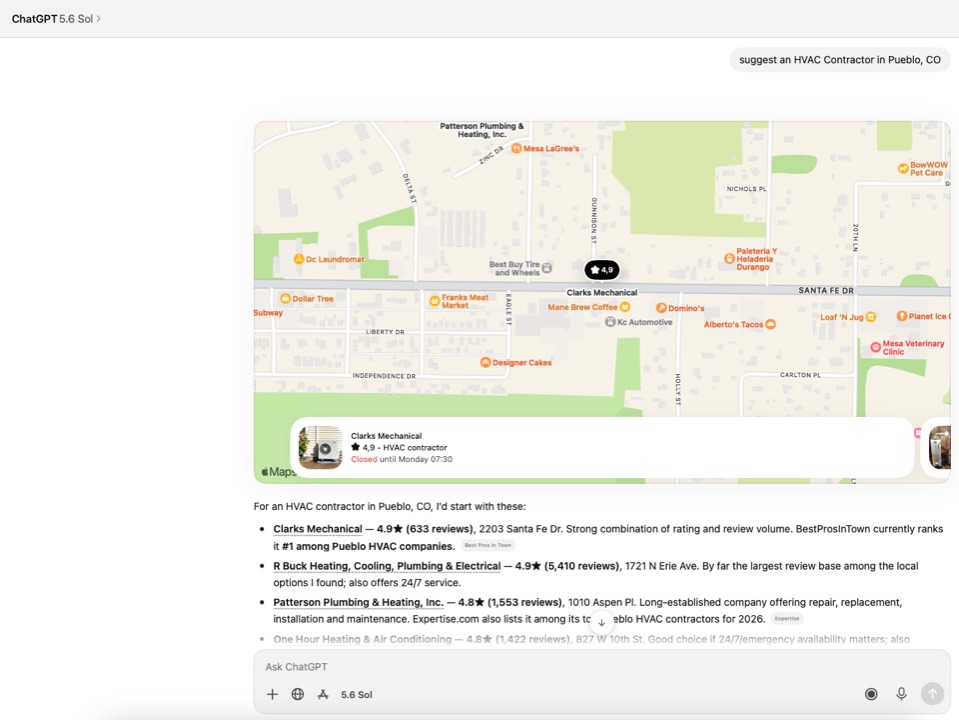Screen dimensions: 959x720
Task: Select the Planet Ice map marker
Action: (x=902, y=316)
